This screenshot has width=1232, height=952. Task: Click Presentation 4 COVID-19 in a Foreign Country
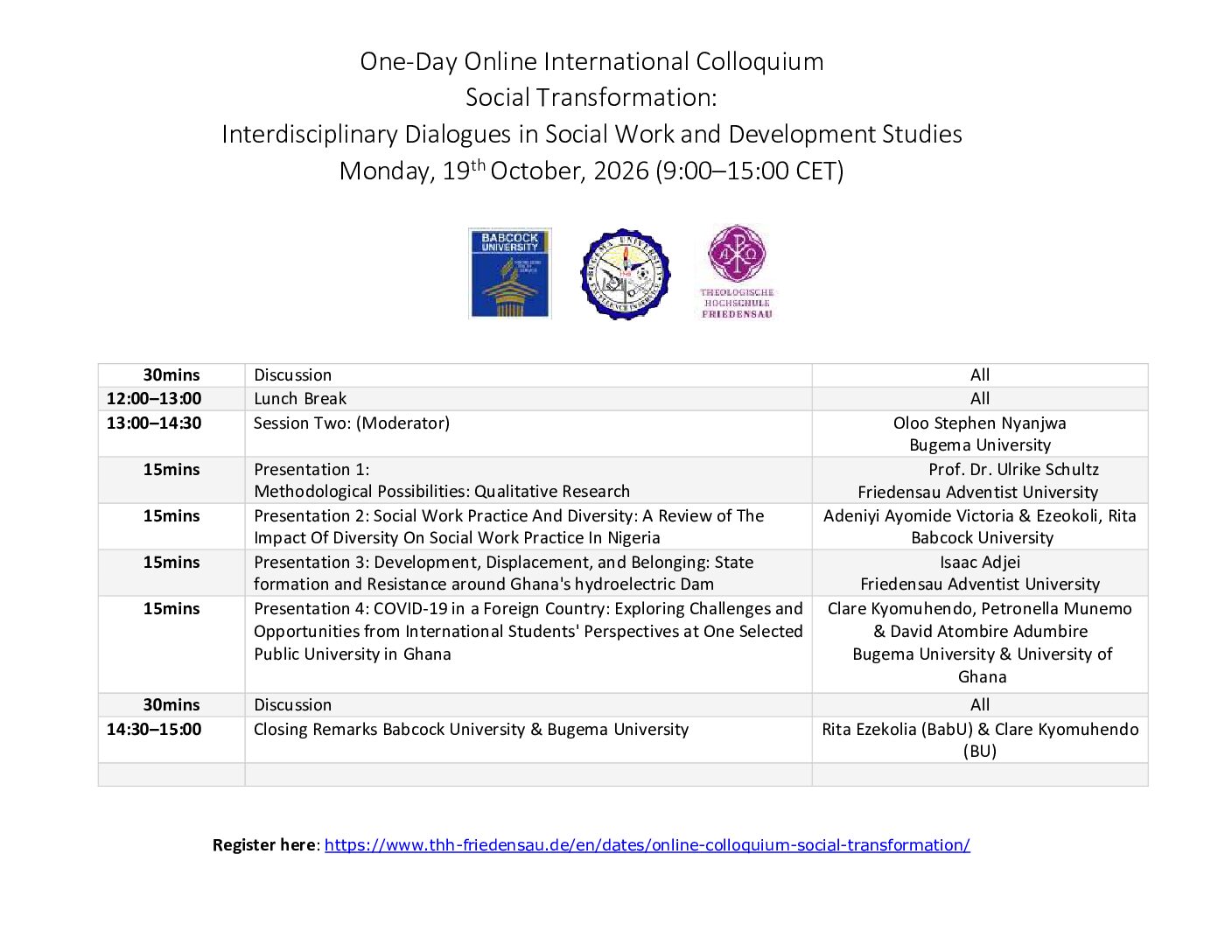[528, 631]
